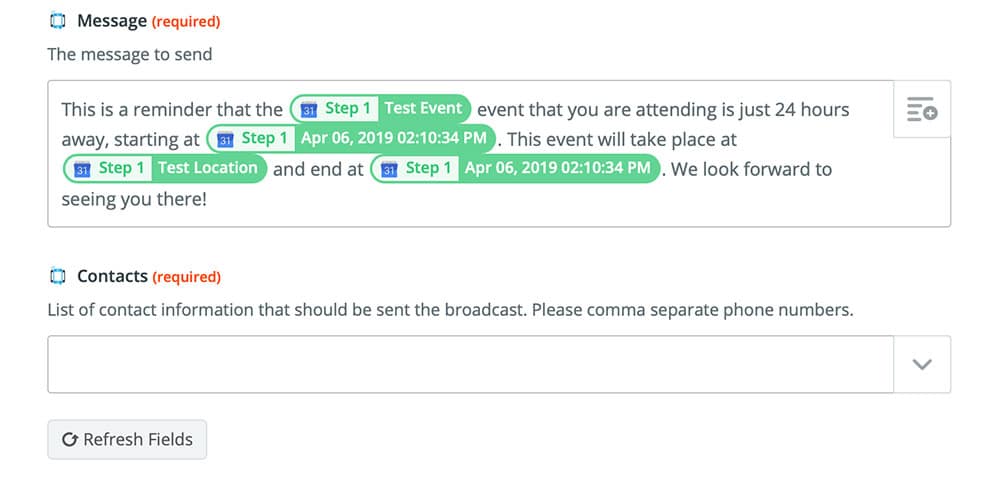
Task: Click the "The message to send" helper text
Action: [130, 54]
